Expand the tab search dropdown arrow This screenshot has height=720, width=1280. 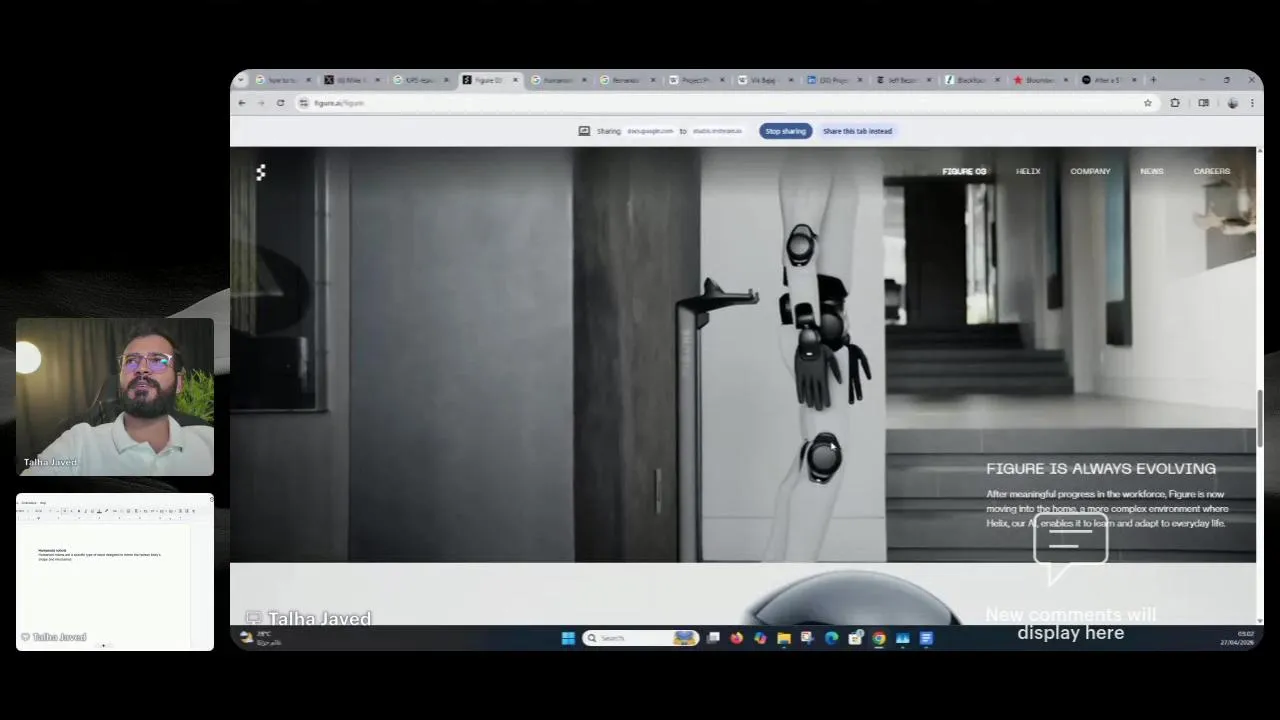(x=241, y=80)
